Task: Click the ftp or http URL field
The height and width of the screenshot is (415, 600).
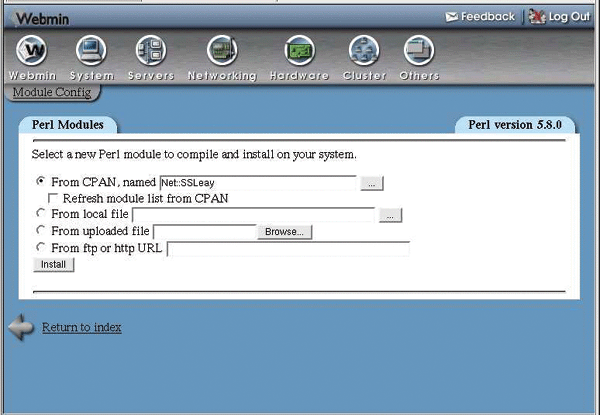Action: (x=288, y=249)
